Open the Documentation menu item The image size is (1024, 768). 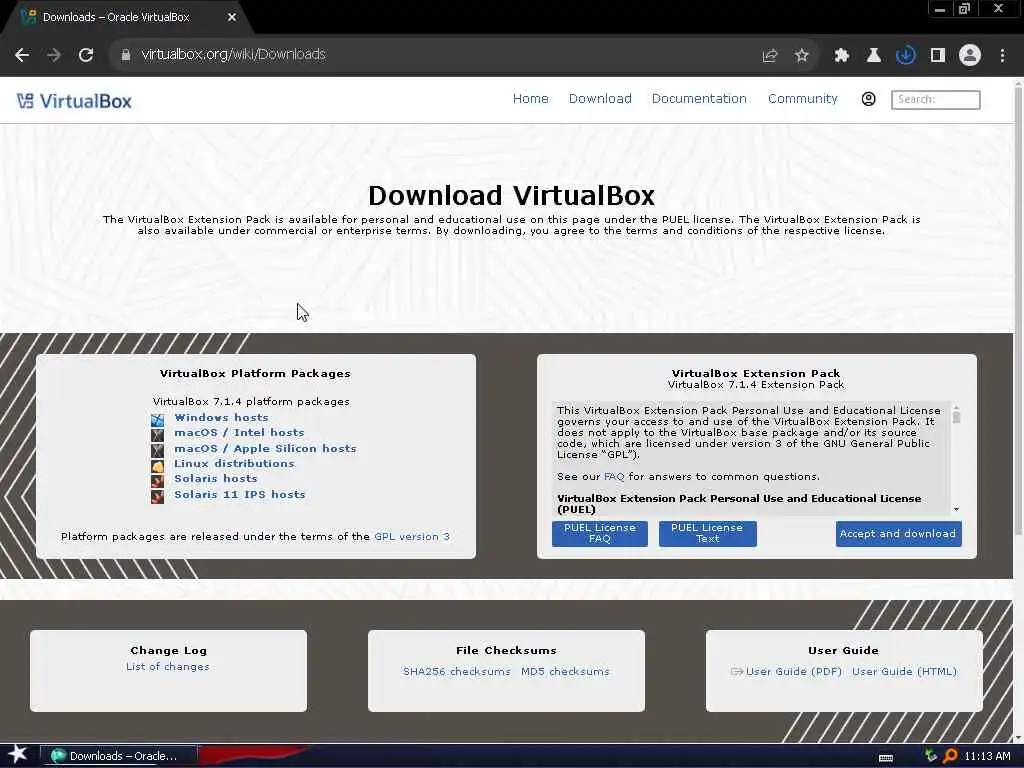(699, 99)
